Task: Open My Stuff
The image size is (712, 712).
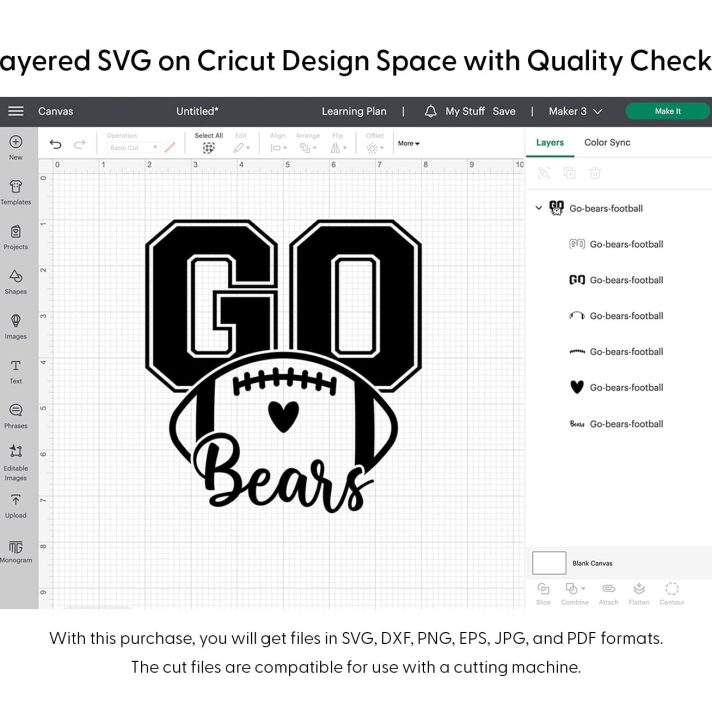Action: click(x=465, y=111)
